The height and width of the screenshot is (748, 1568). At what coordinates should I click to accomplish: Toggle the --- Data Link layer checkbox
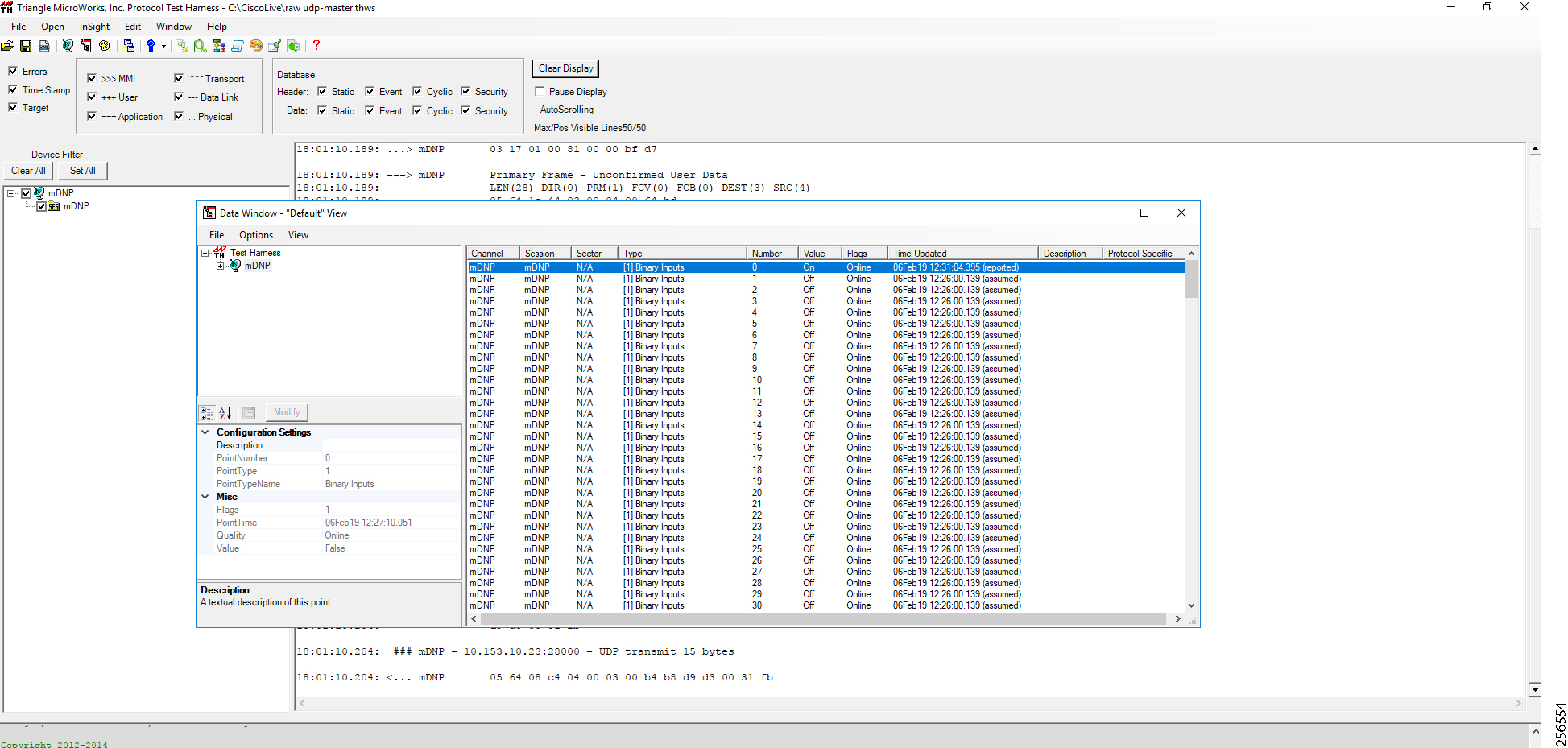(x=179, y=97)
